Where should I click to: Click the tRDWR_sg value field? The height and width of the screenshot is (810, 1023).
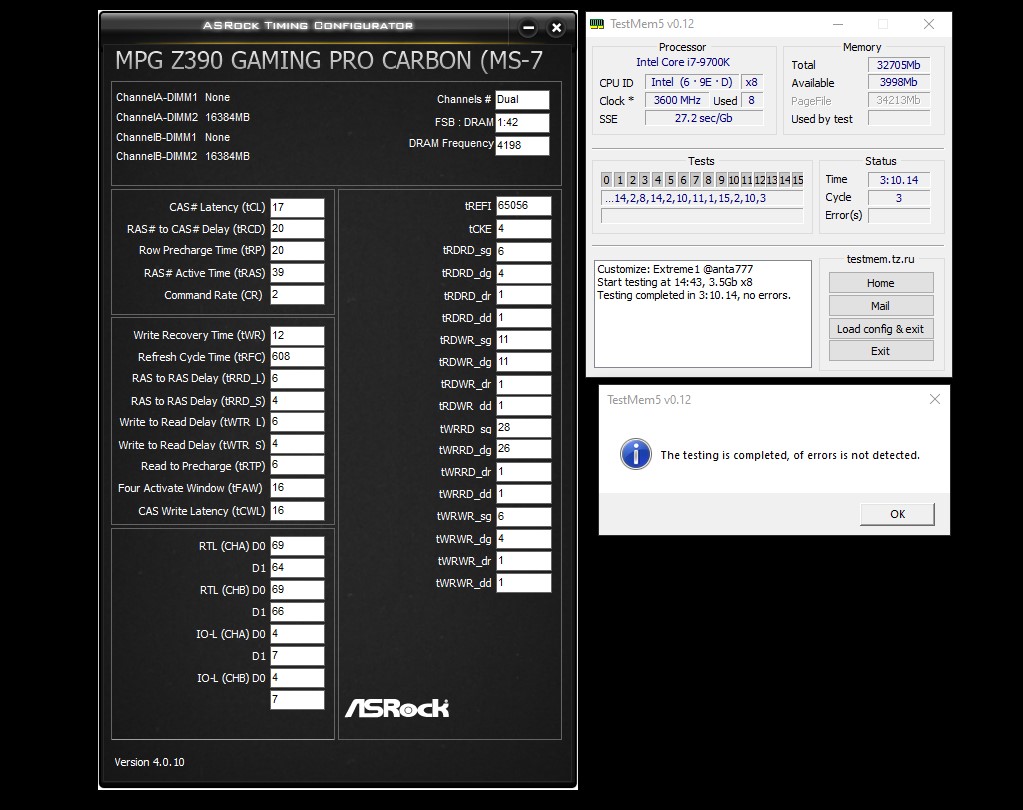coord(523,340)
